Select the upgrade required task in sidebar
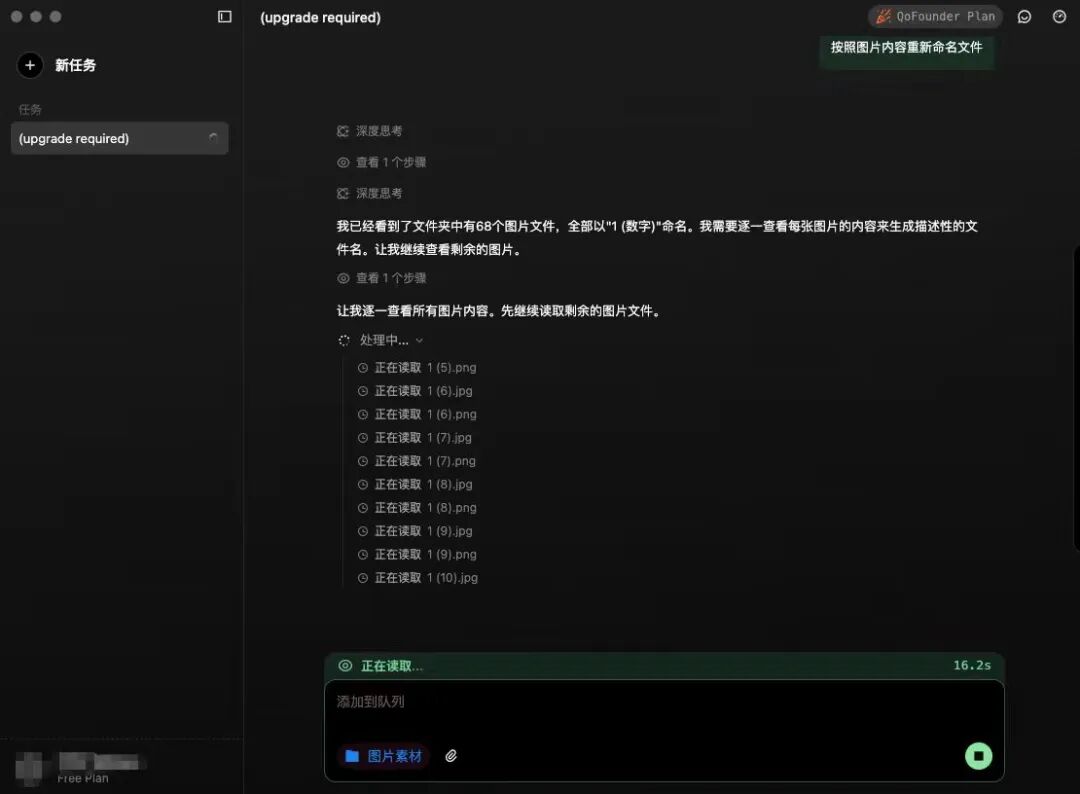 119,138
